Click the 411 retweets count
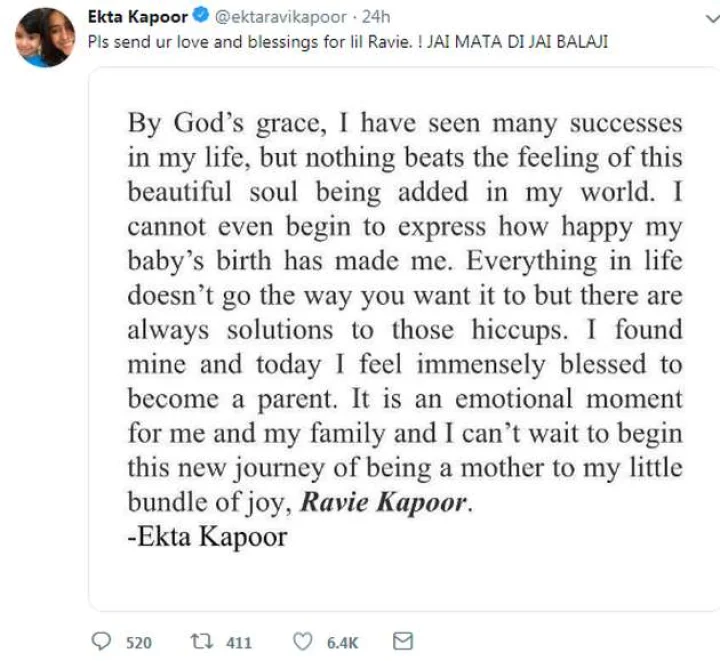The height and width of the screenshot is (661, 720). 239,643
